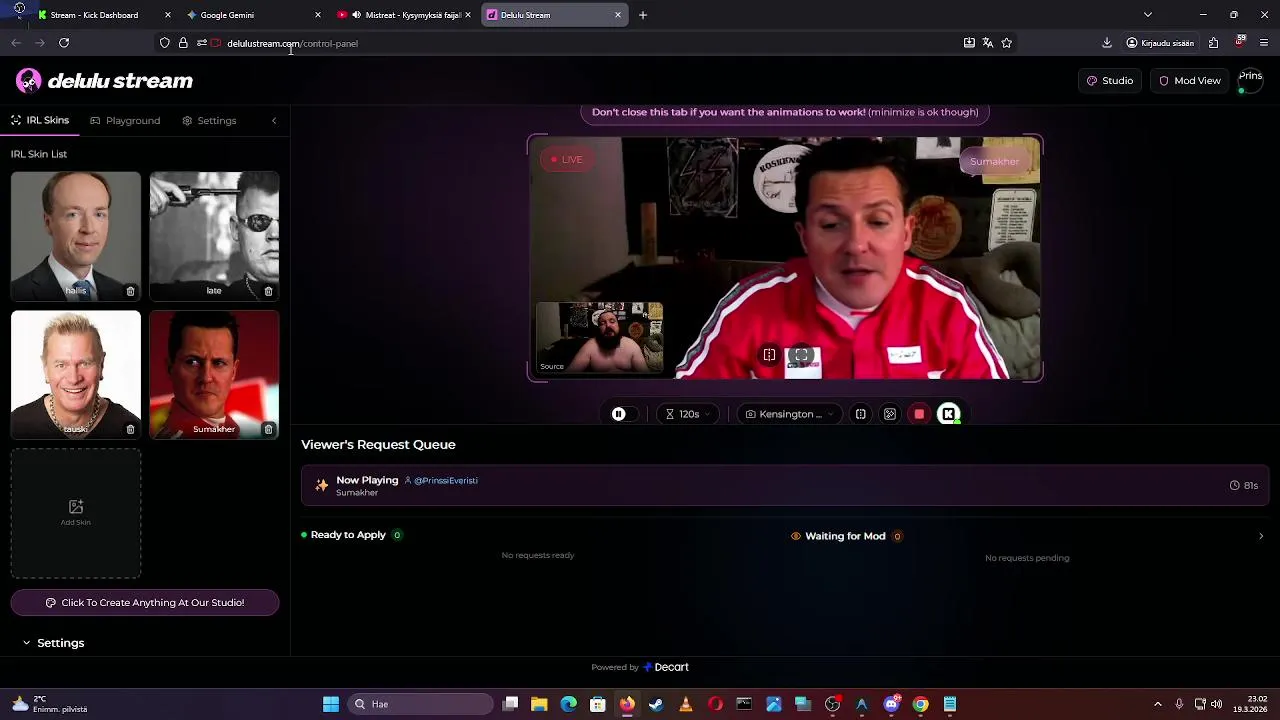The width and height of the screenshot is (1280, 720).
Task: Click the fullscreen icon on video
Action: point(801,355)
